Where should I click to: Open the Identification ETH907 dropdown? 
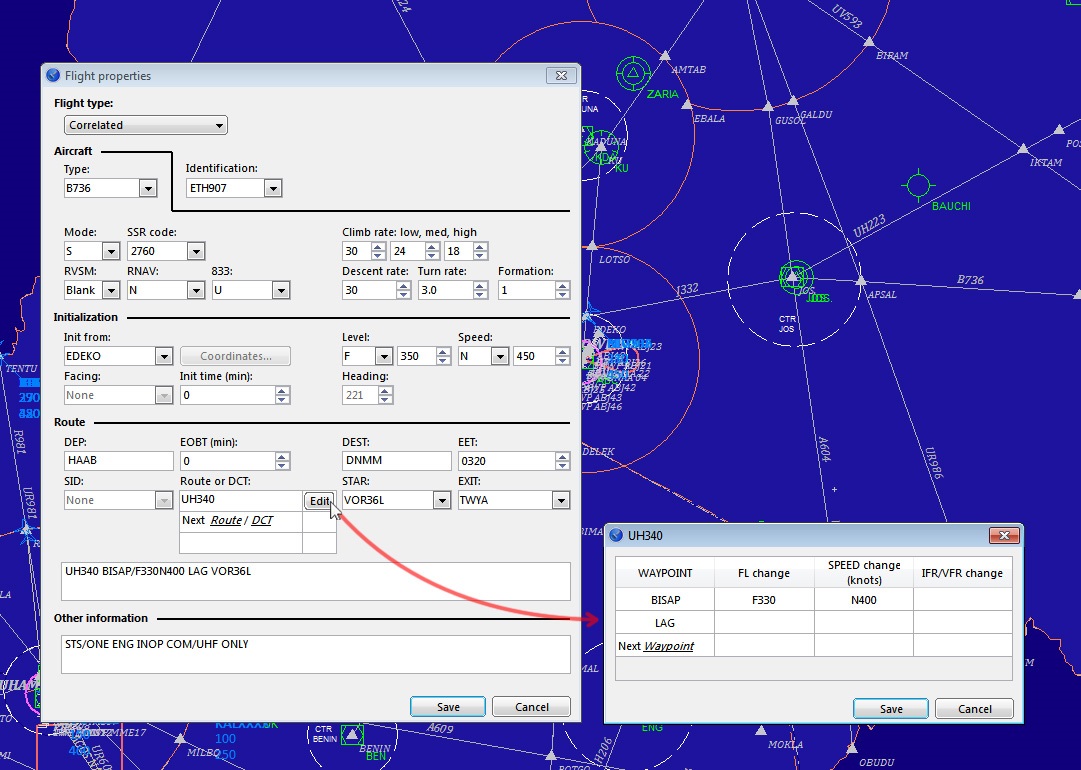[273, 188]
